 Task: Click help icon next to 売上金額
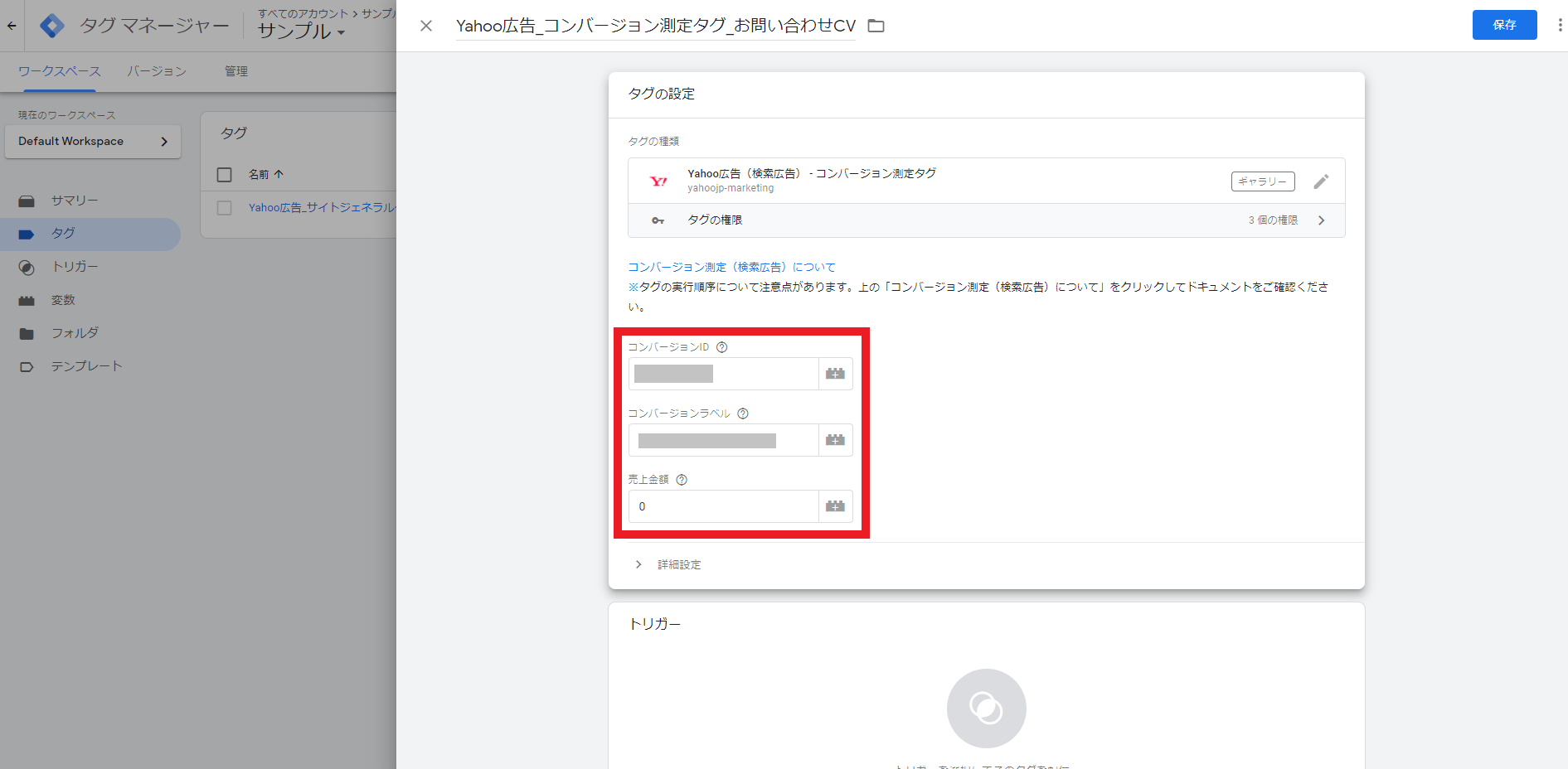pyautogui.click(x=682, y=480)
